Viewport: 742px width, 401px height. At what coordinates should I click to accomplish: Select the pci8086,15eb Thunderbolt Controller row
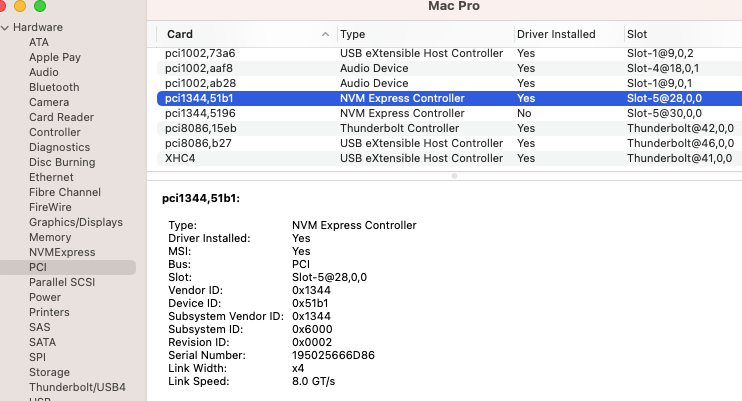pyautogui.click(x=449, y=128)
